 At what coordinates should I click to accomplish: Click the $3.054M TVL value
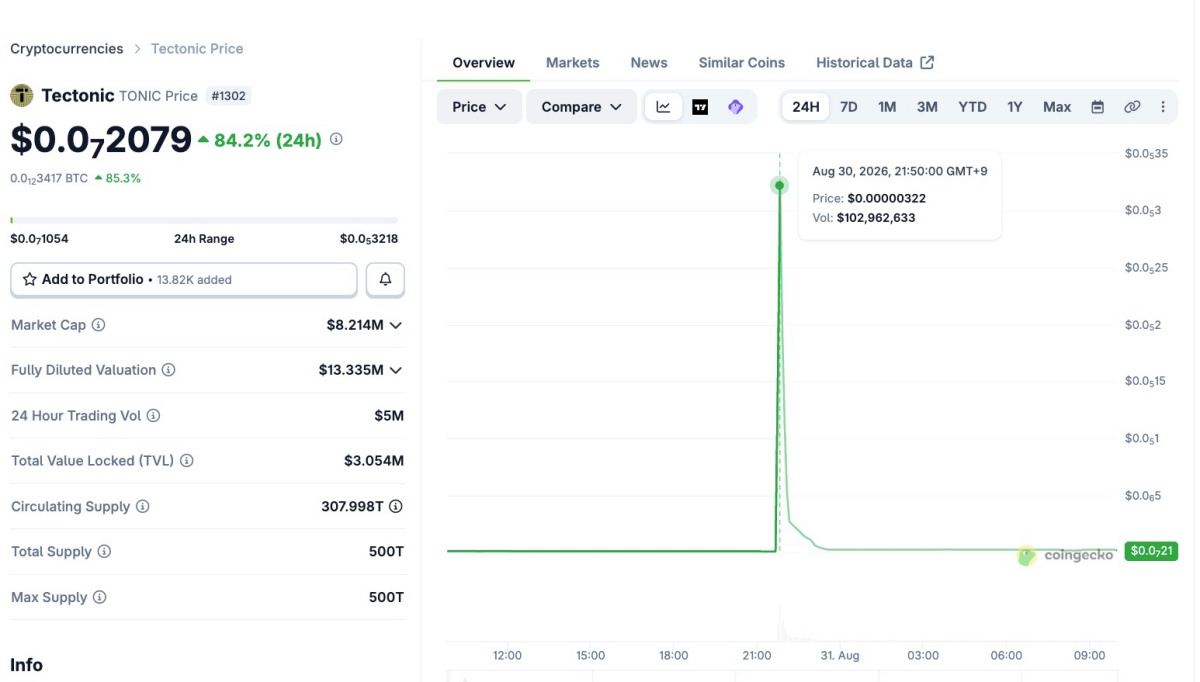tap(374, 461)
